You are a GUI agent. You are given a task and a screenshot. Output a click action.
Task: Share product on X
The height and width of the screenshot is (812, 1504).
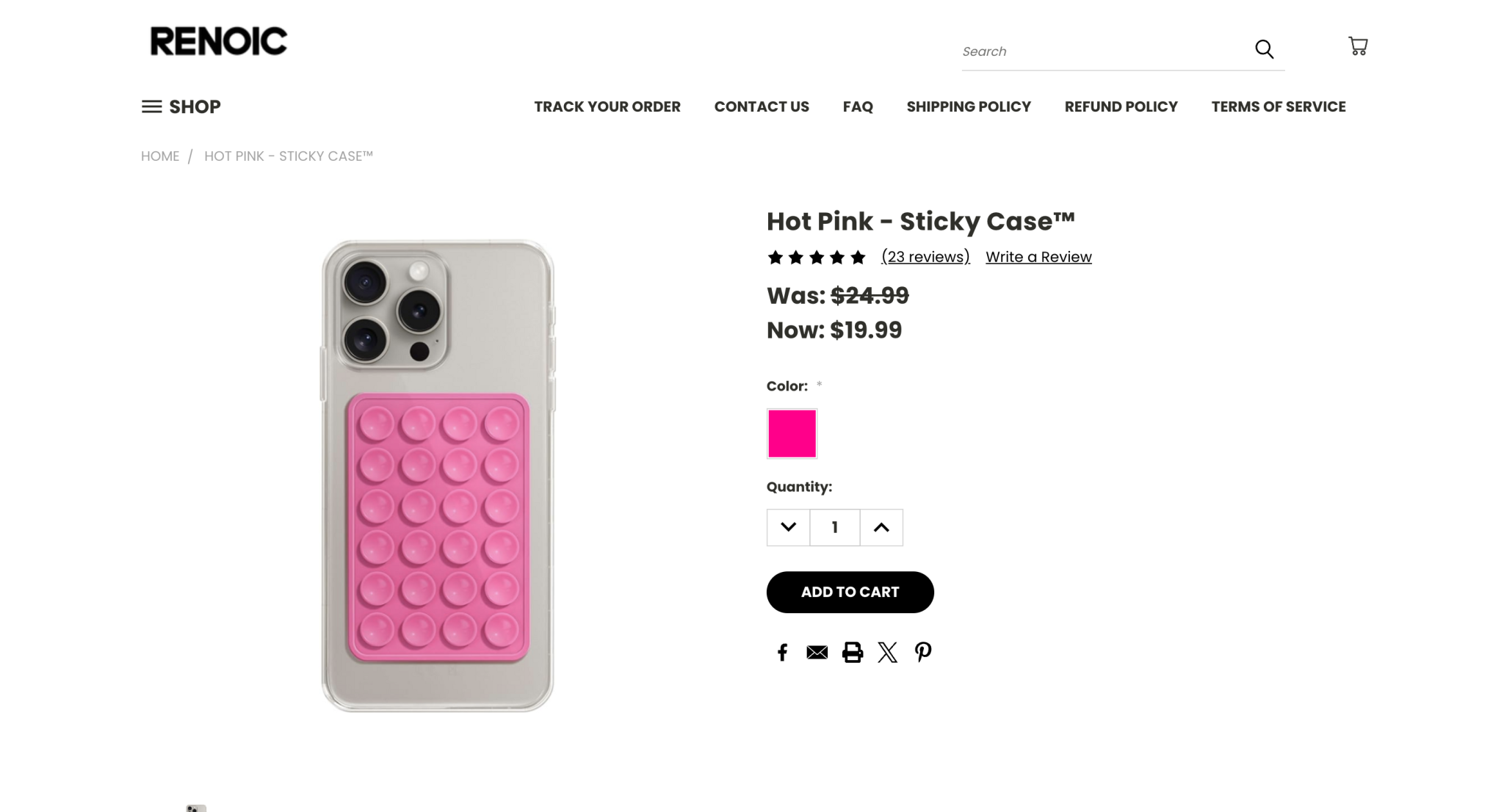coord(887,652)
